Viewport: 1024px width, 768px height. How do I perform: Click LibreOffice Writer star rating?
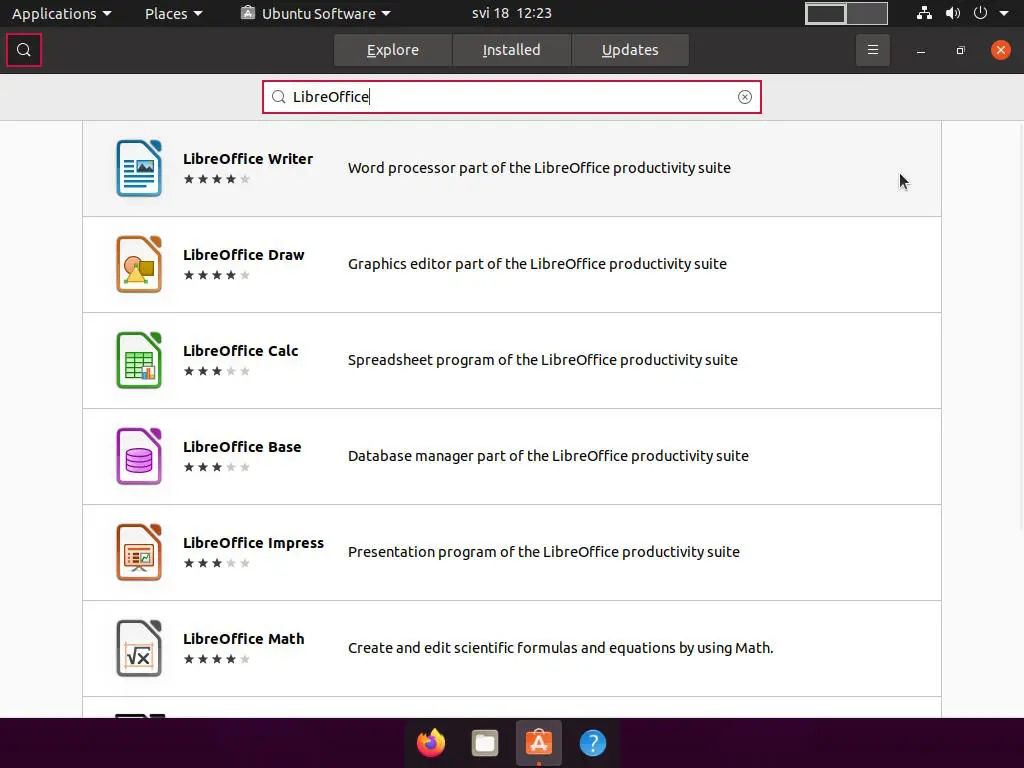[x=217, y=179]
